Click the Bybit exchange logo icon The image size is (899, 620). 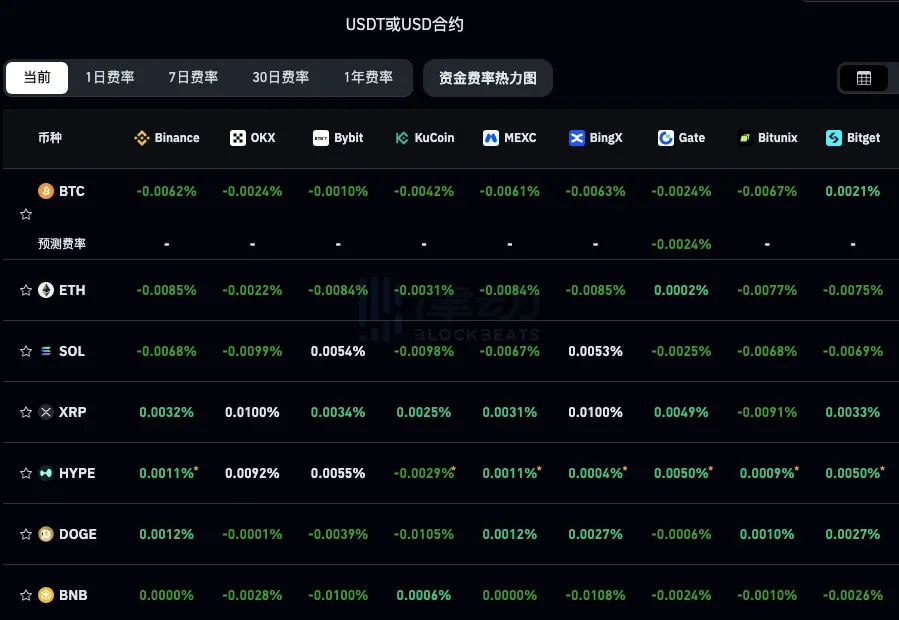pos(320,138)
